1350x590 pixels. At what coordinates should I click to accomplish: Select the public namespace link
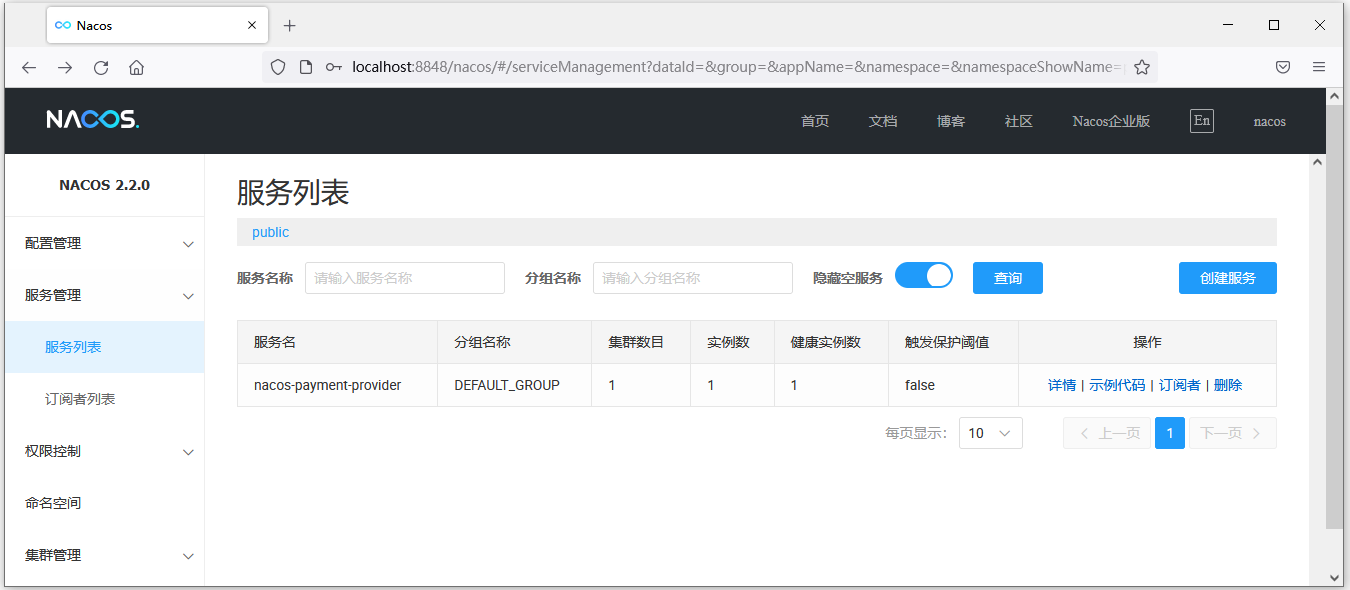[x=270, y=232]
